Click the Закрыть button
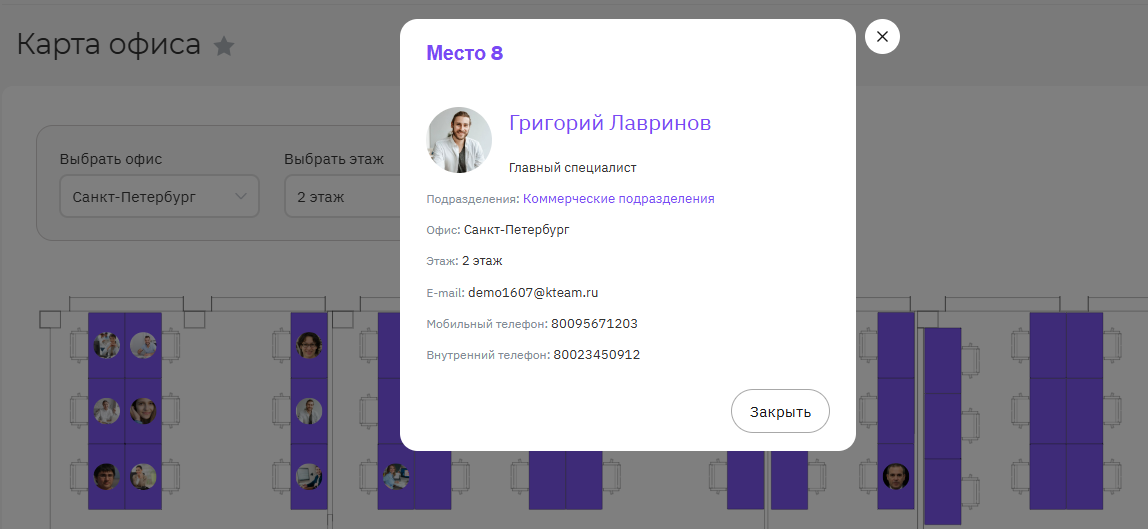 coord(780,411)
